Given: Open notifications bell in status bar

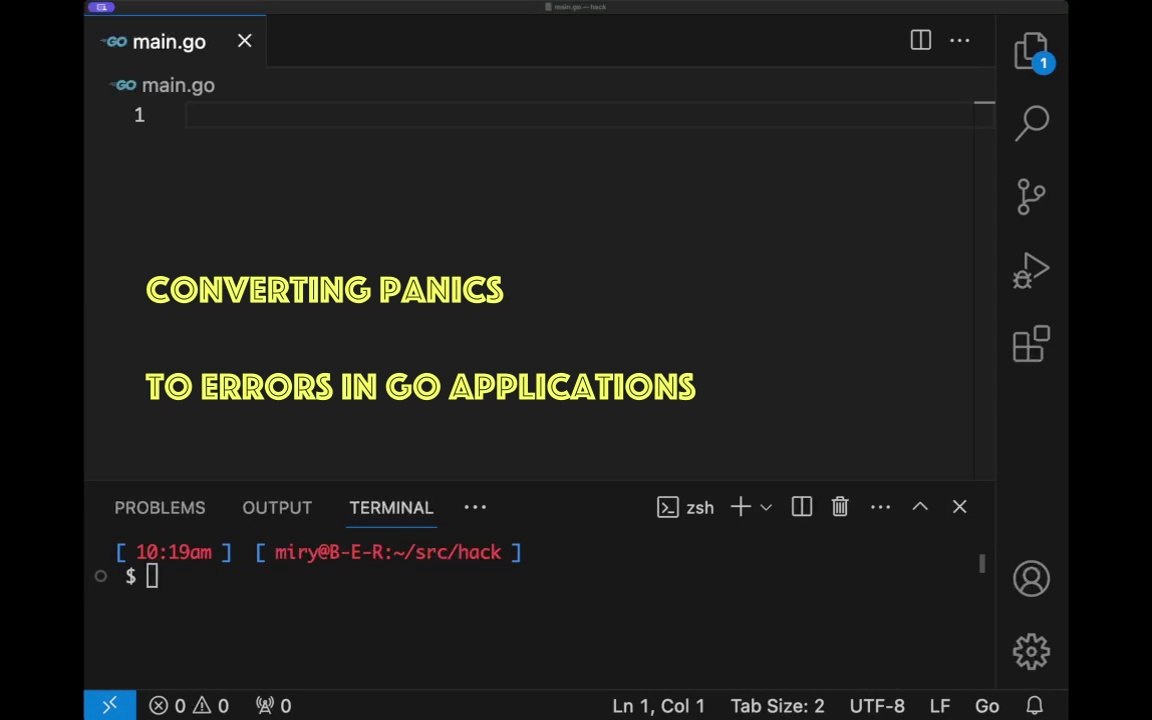Looking at the screenshot, I should click(x=1034, y=706).
